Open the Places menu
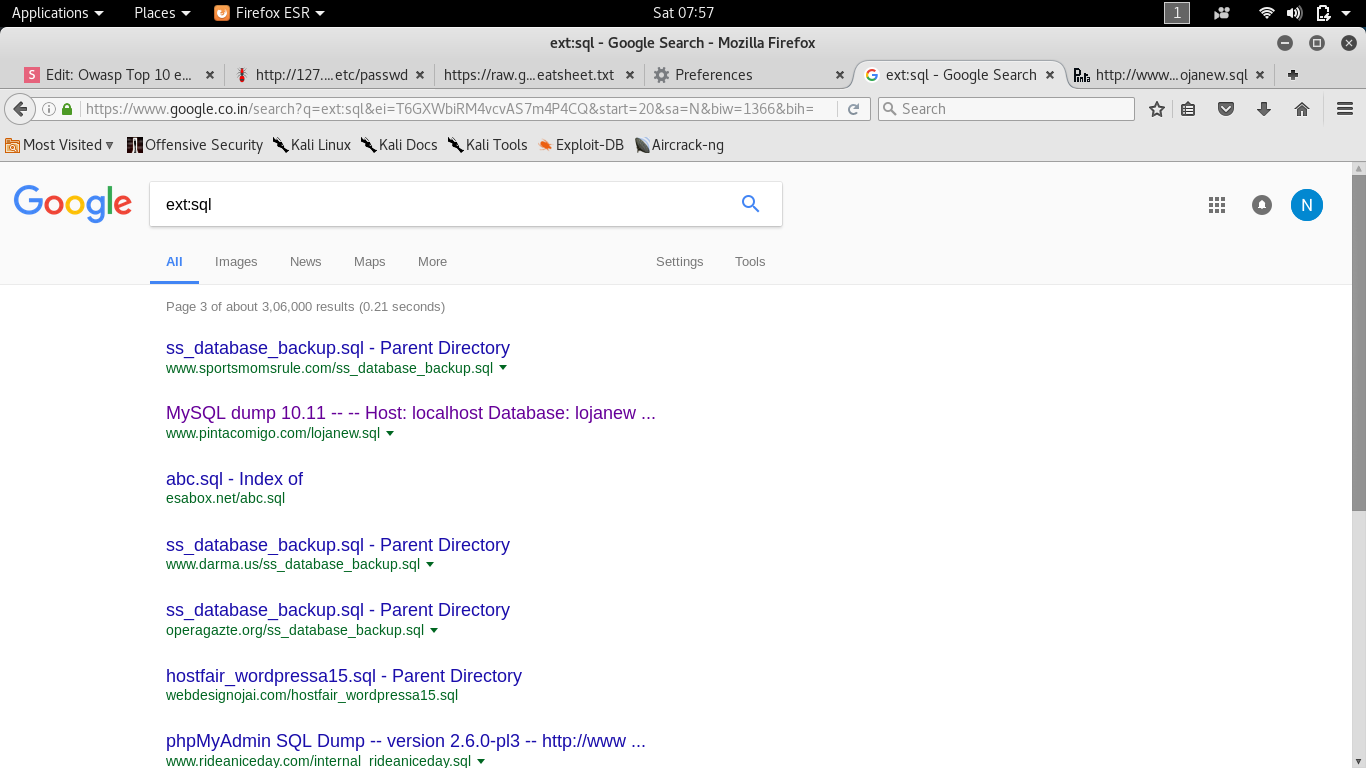The image size is (1366, 768). (162, 13)
